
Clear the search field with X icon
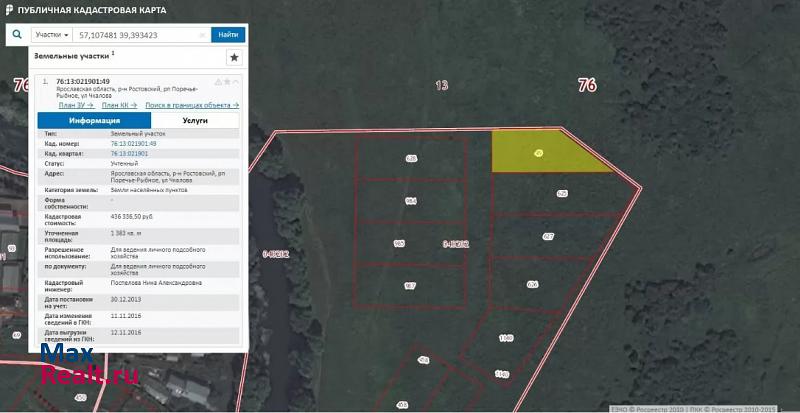[x=202, y=34]
